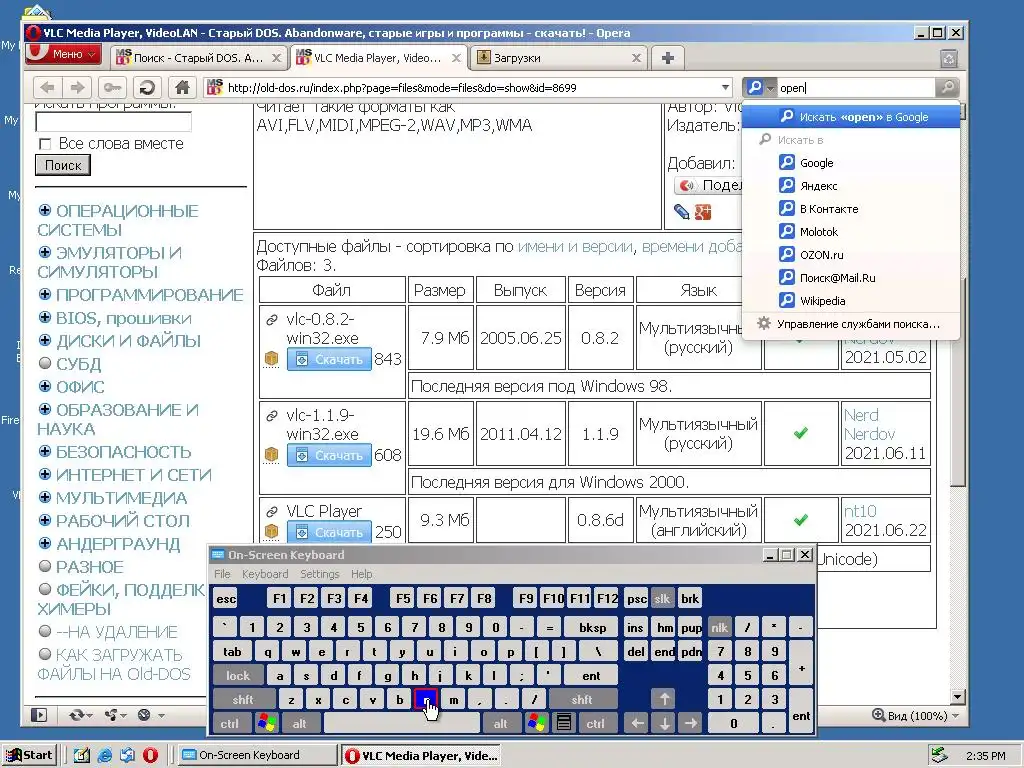Toggle the left alt key on keyboard
The image size is (1024, 768).
(x=300, y=724)
